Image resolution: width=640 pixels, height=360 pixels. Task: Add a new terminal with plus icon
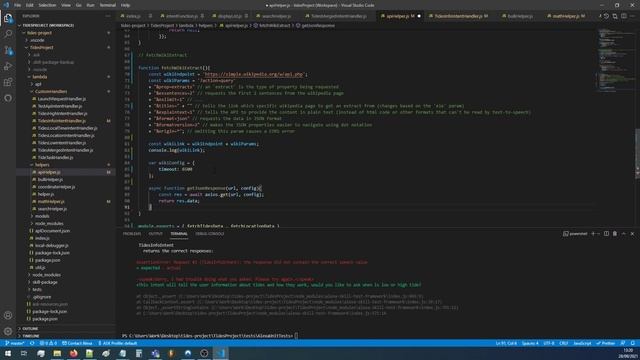[x=593, y=234]
